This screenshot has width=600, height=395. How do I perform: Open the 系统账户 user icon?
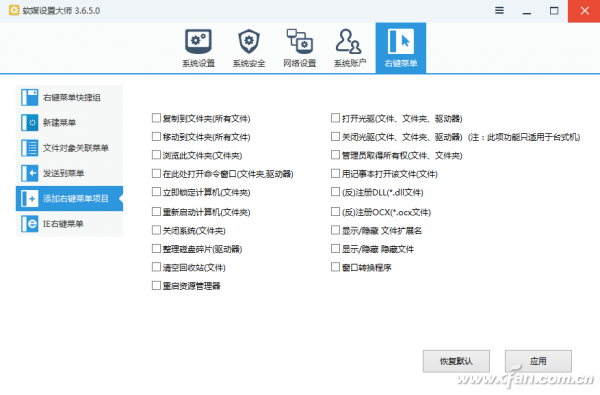point(349,41)
